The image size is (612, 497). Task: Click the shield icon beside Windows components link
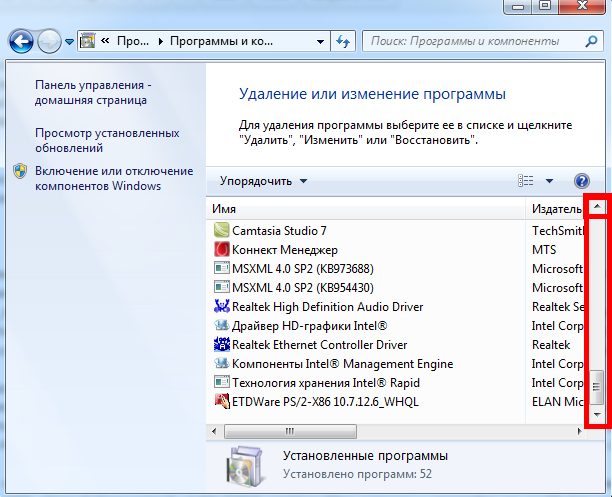(20, 171)
